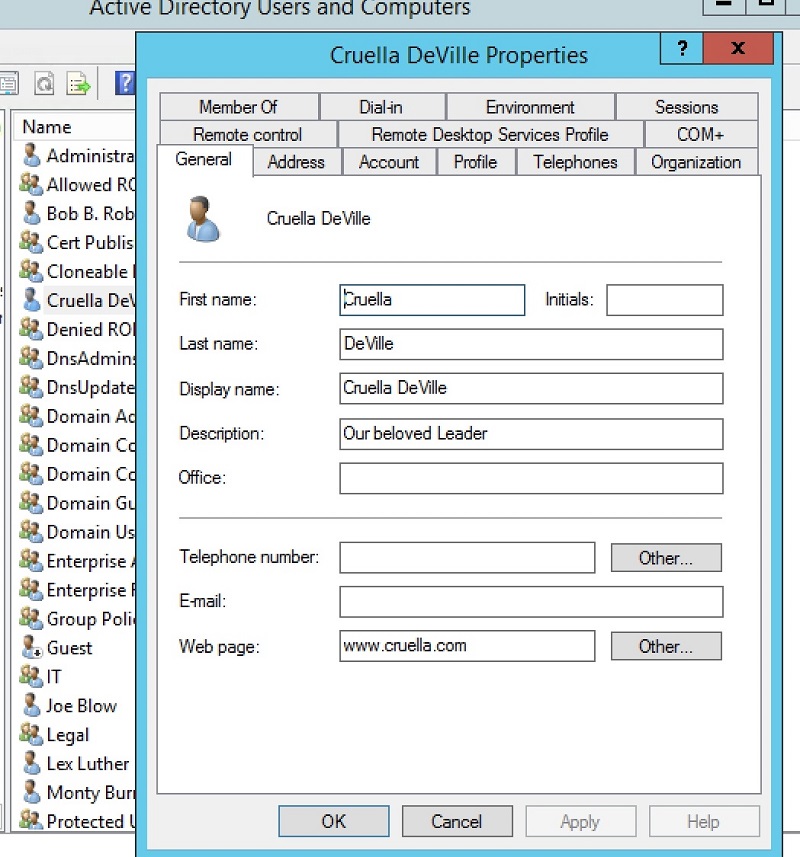Click the IT group icon
This screenshot has height=857, width=800.
point(31,676)
